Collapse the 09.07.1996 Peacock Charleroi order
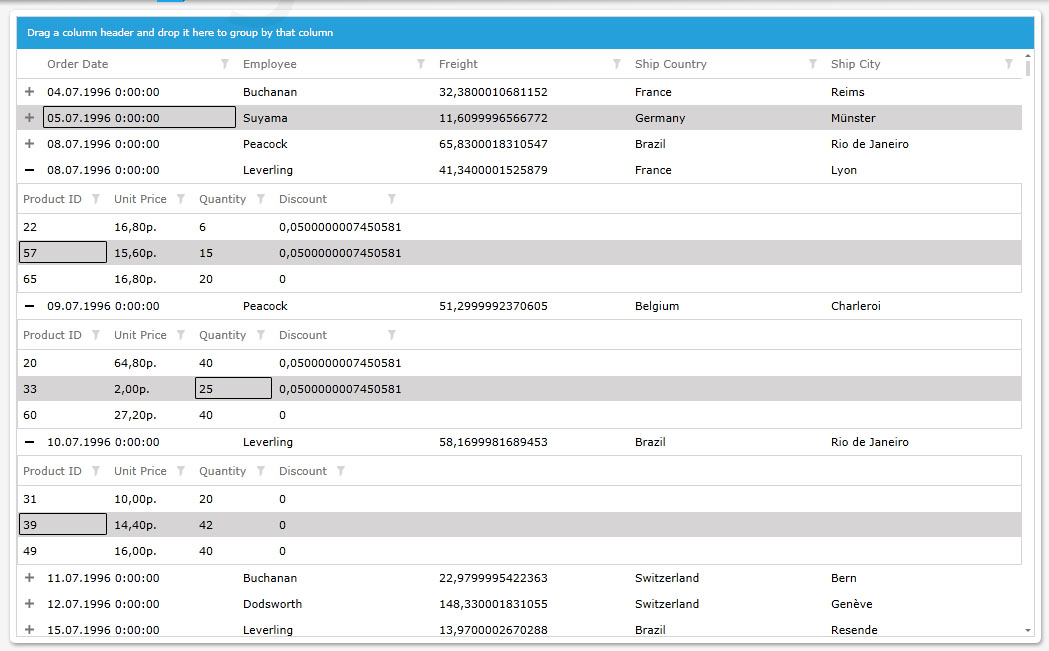The height and width of the screenshot is (651, 1049). click(29, 306)
